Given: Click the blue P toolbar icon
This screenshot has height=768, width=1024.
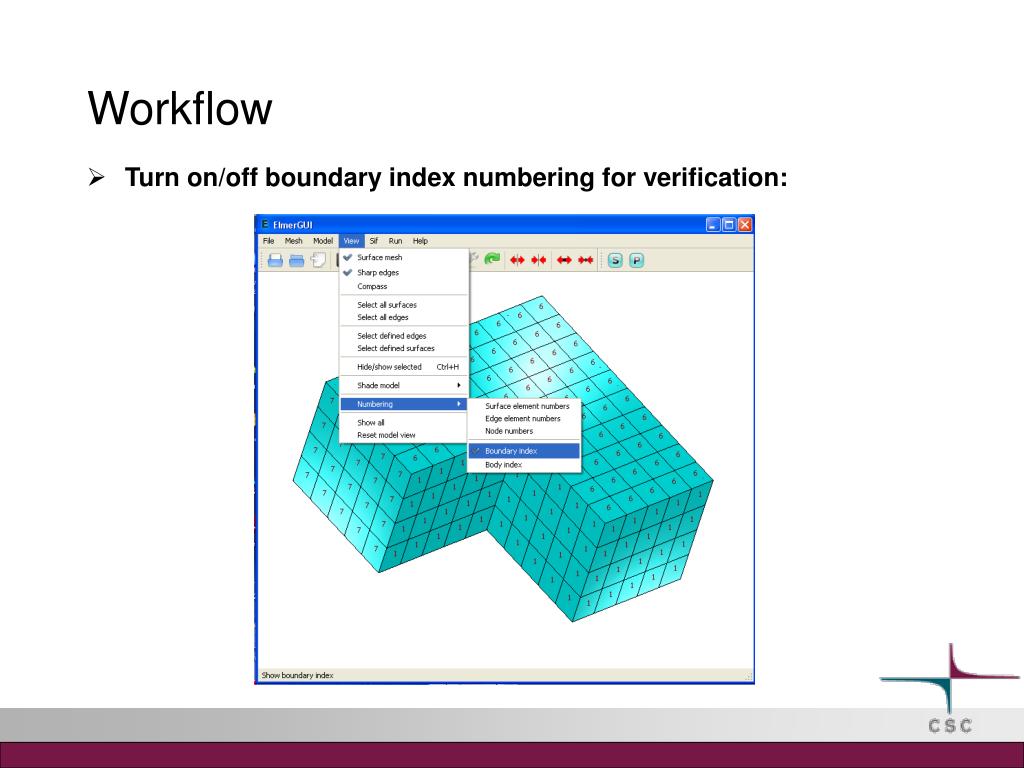Looking at the screenshot, I should 636,261.
